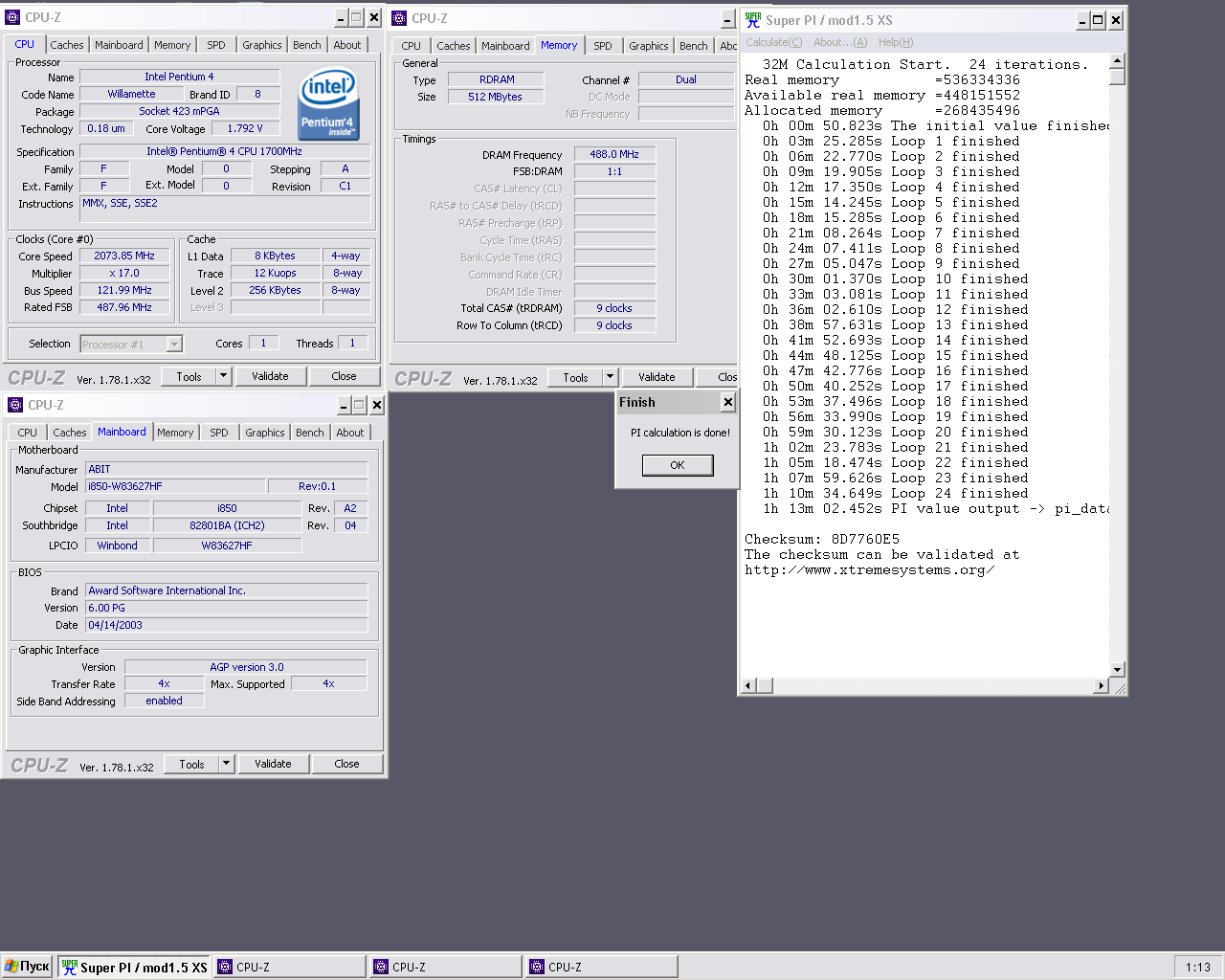Switch to the Caches tab in the CPU window

pos(67,45)
